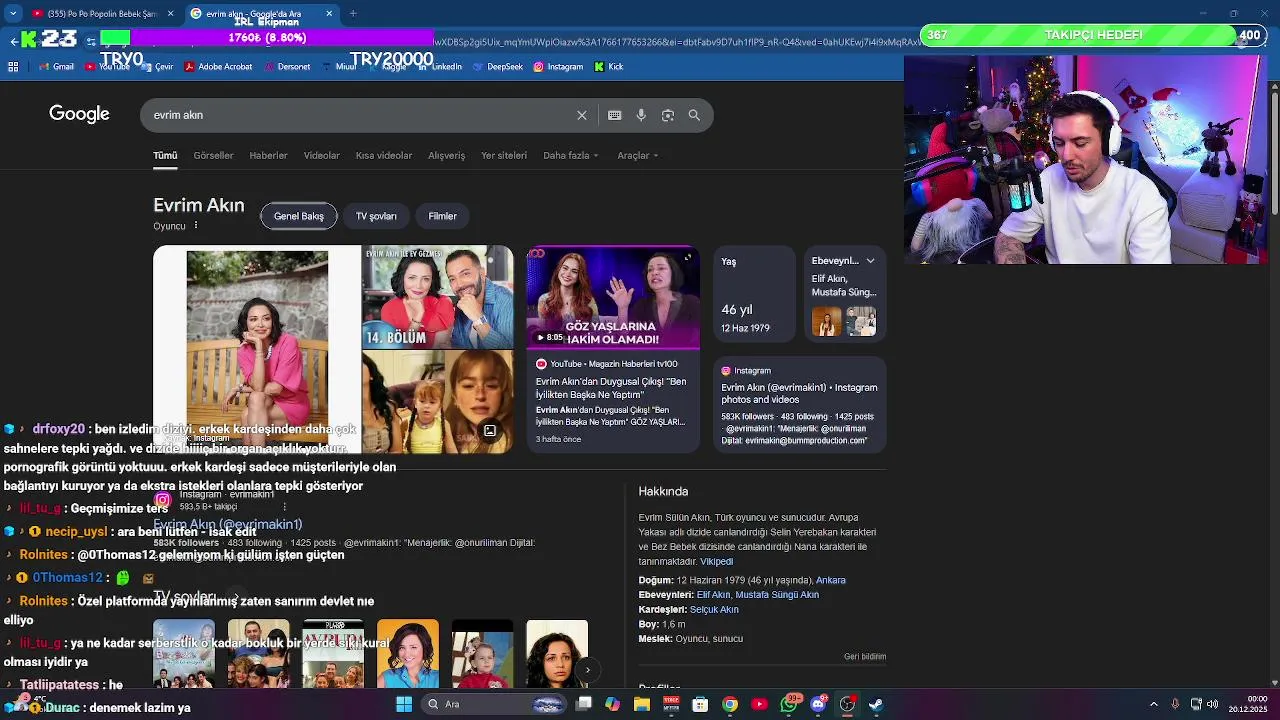Screen dimensions: 1280x720
Task: Open the Instagram bookmark
Action: pyautogui.click(x=558, y=67)
